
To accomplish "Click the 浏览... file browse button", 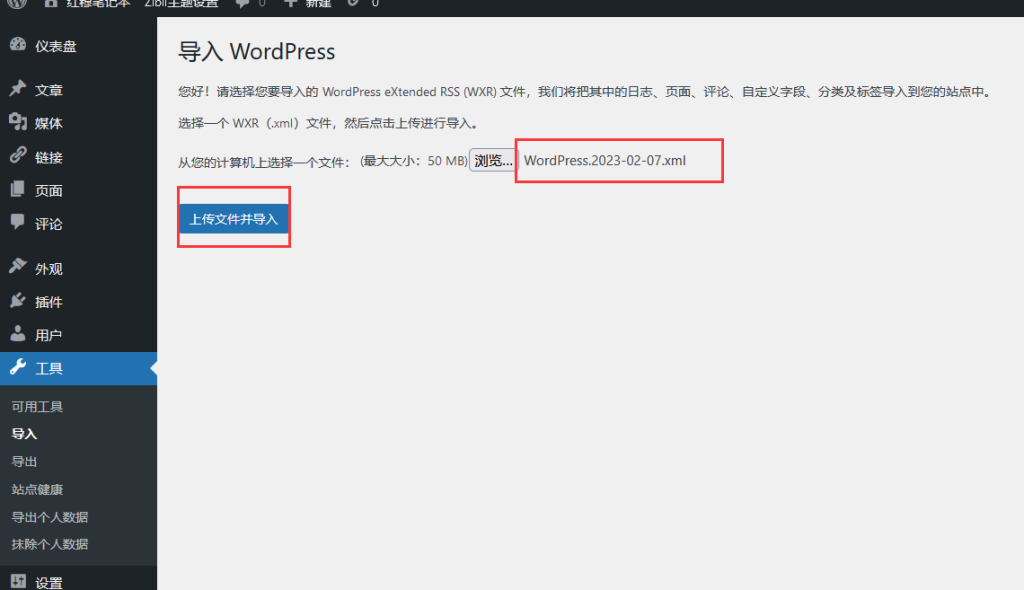I will point(493,161).
